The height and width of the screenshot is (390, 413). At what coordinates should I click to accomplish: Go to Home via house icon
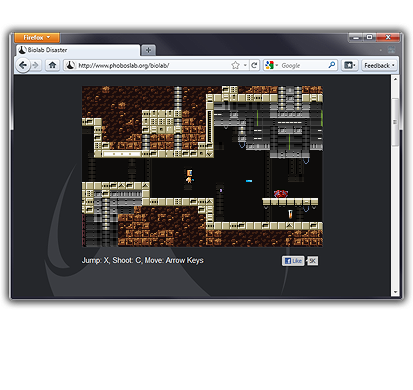click(x=52, y=65)
